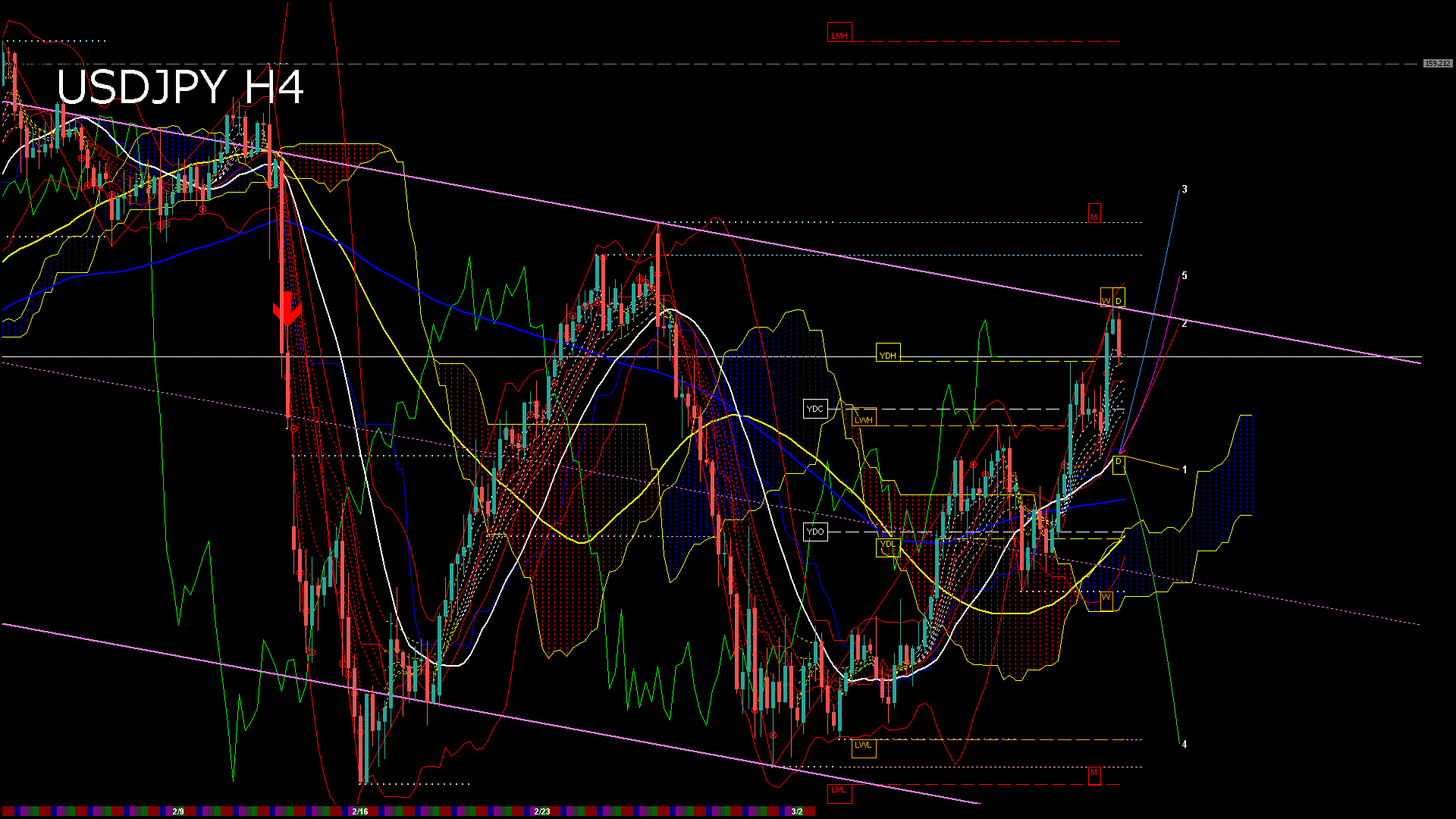Toggle the red M marker on the right edge
This screenshot has width=1456, height=819.
(1093, 773)
